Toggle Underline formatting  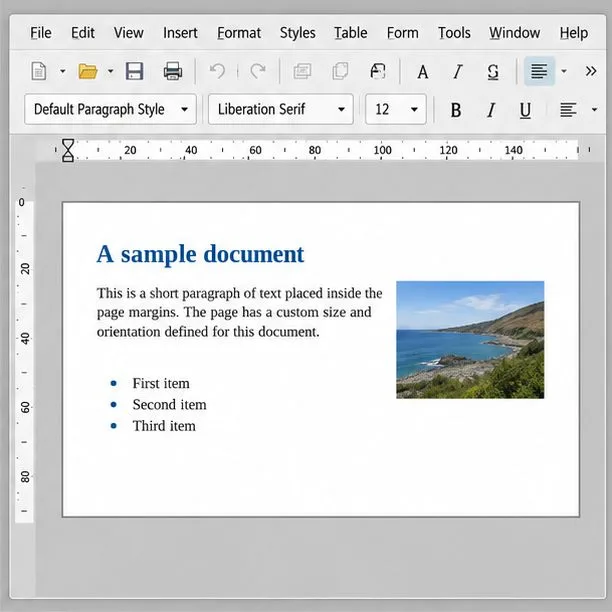click(525, 110)
